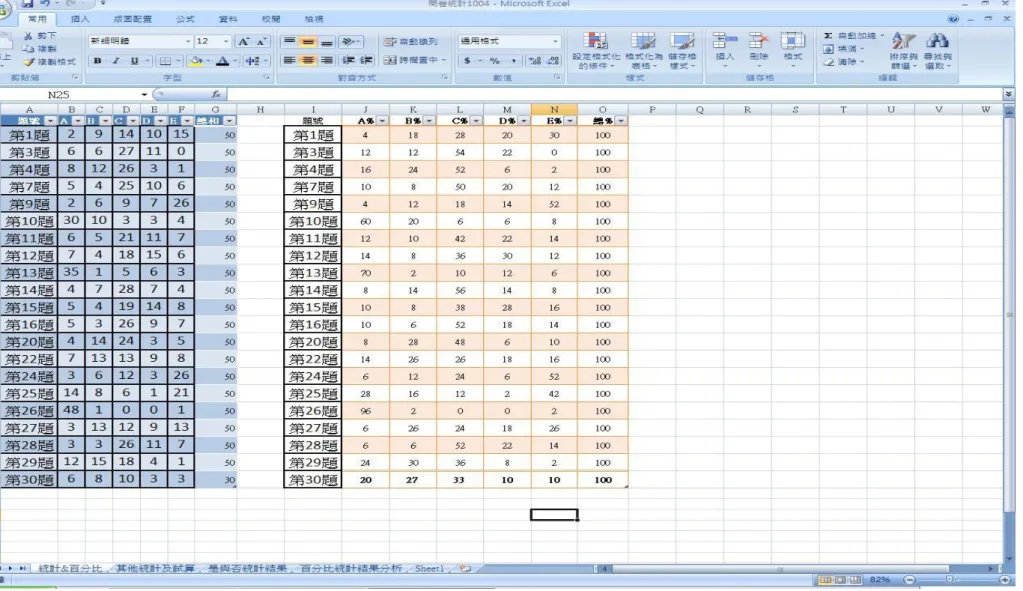1023x591 pixels.
Task: Open the font name 新細明體 dropdown
Action: tap(188, 41)
